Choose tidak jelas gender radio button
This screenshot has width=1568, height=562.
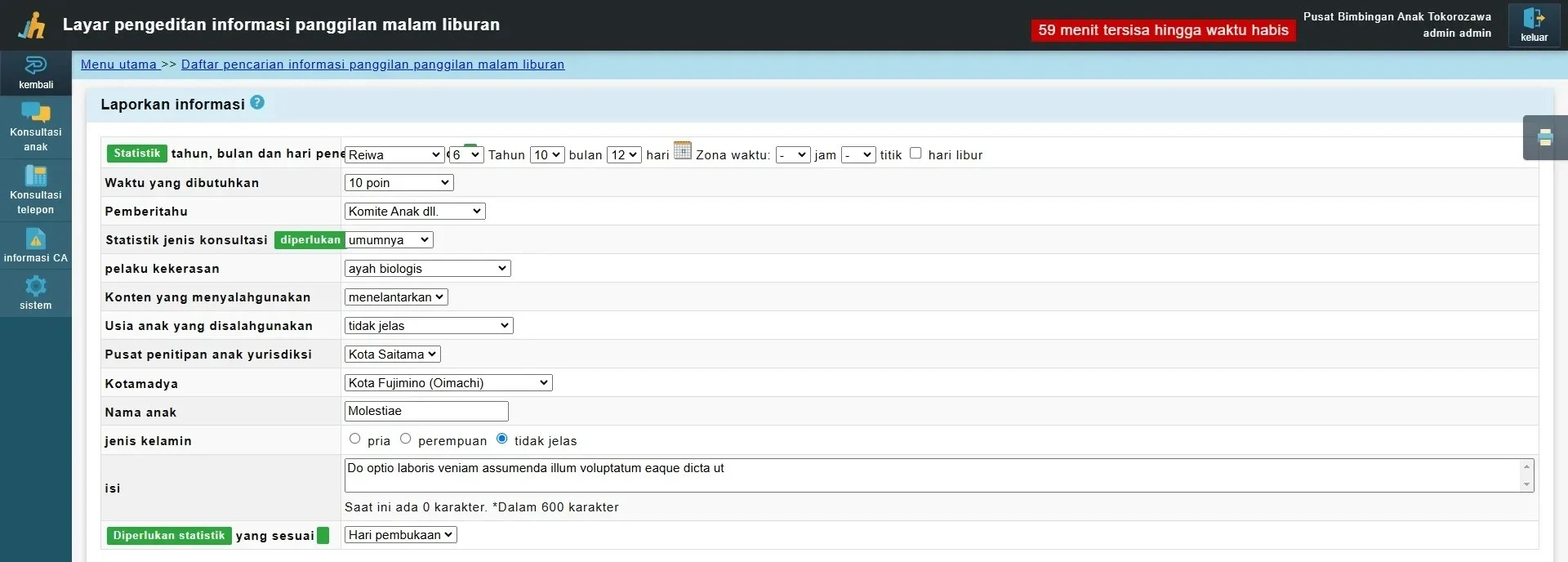[501, 439]
